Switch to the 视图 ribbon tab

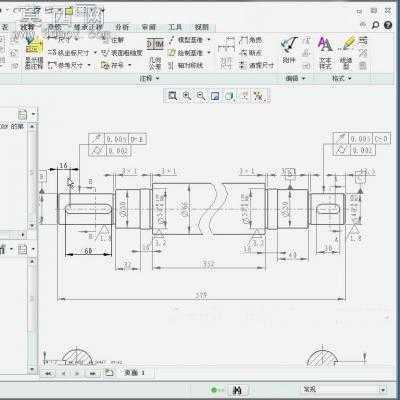click(x=202, y=27)
